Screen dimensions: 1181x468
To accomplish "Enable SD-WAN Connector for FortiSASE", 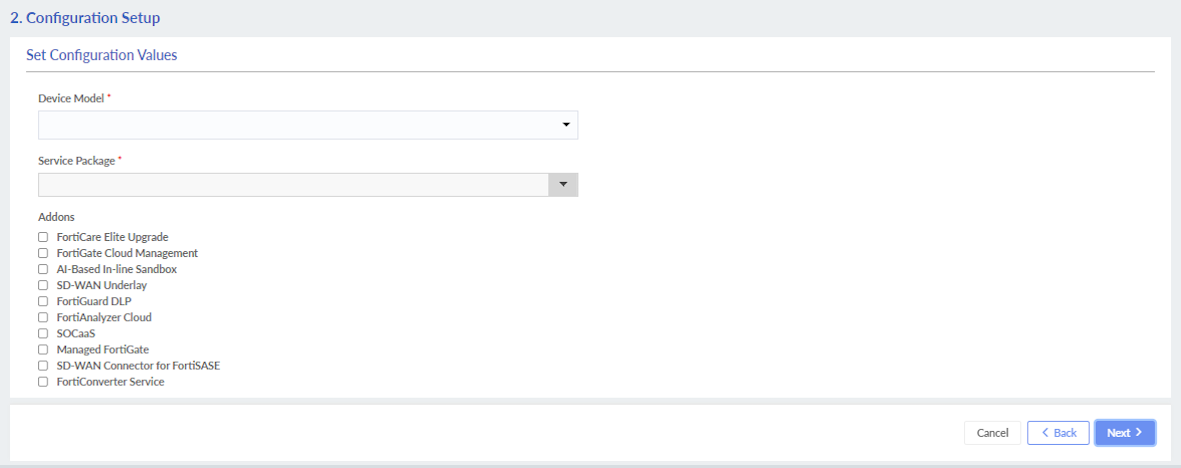I will 43,365.
